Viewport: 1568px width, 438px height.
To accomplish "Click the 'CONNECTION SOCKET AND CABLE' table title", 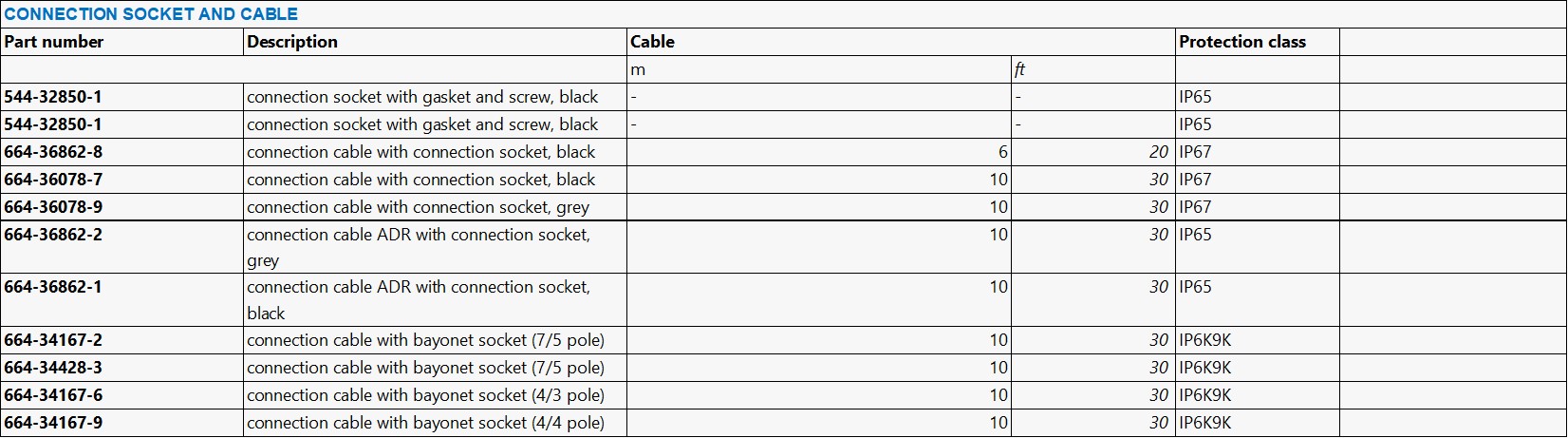I will tap(151, 14).
